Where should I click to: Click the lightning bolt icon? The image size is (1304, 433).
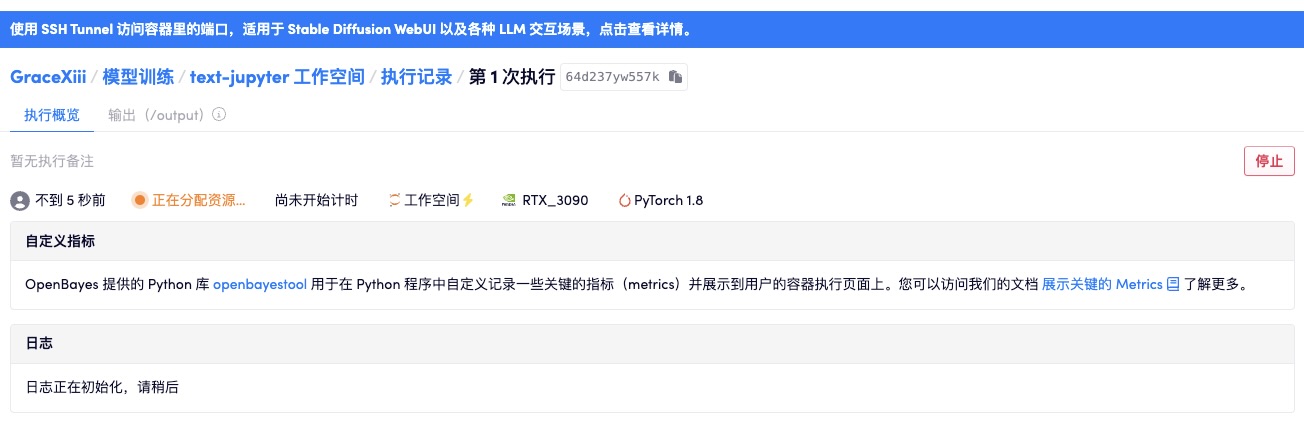(467, 200)
